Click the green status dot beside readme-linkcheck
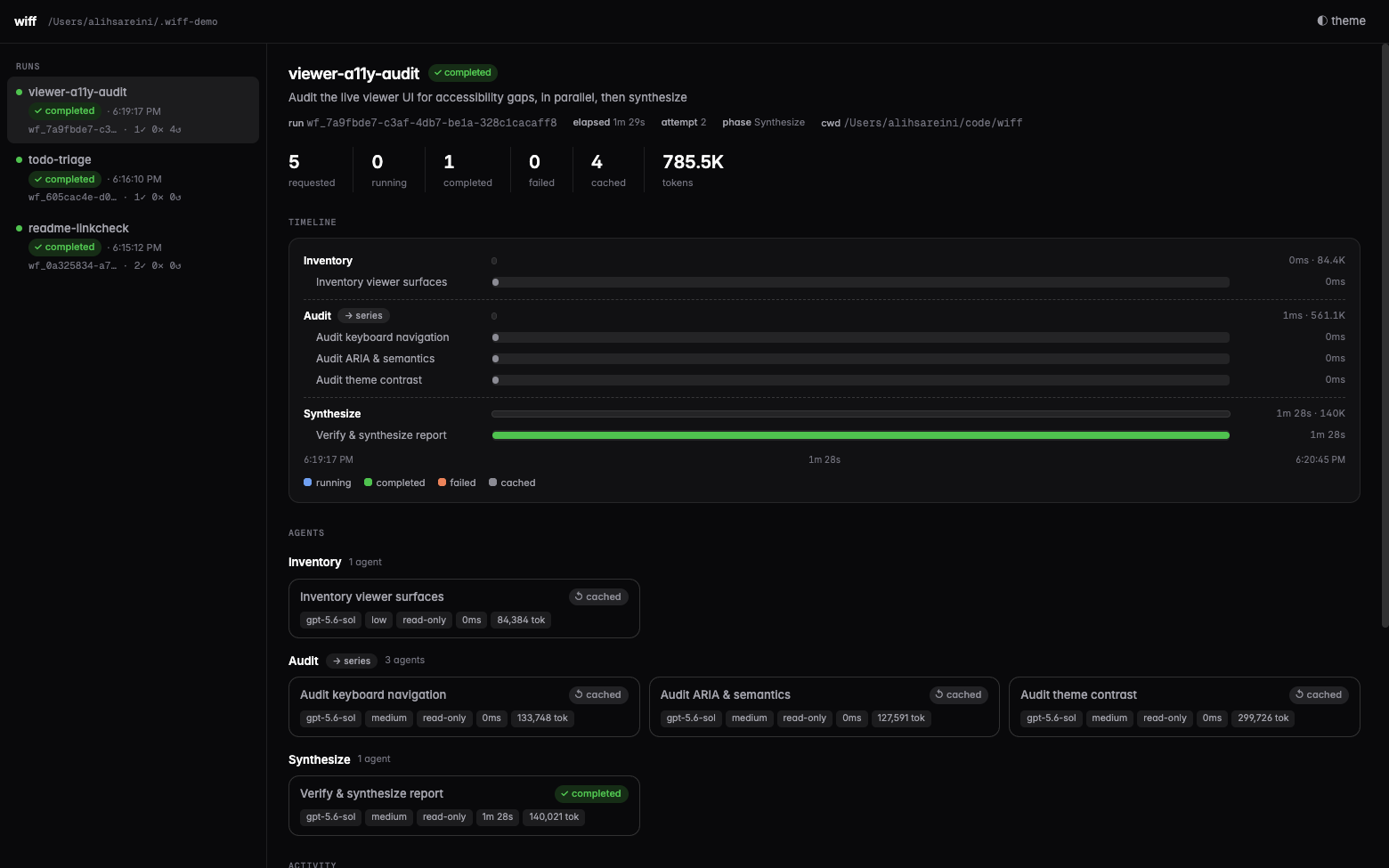The height and width of the screenshot is (868, 1389). point(19,228)
